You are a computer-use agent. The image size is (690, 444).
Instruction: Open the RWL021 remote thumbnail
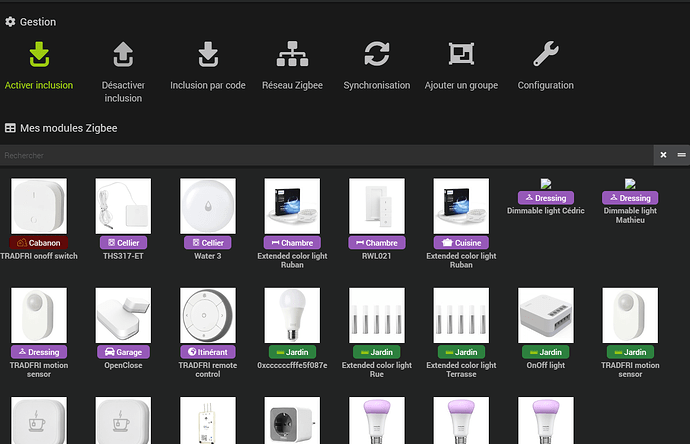tap(377, 206)
